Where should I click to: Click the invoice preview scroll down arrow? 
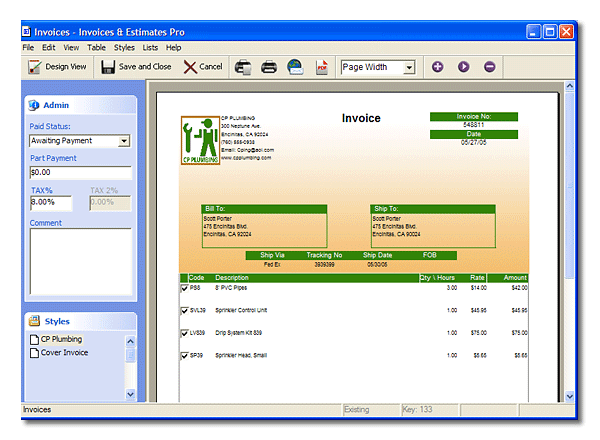pyautogui.click(x=569, y=396)
